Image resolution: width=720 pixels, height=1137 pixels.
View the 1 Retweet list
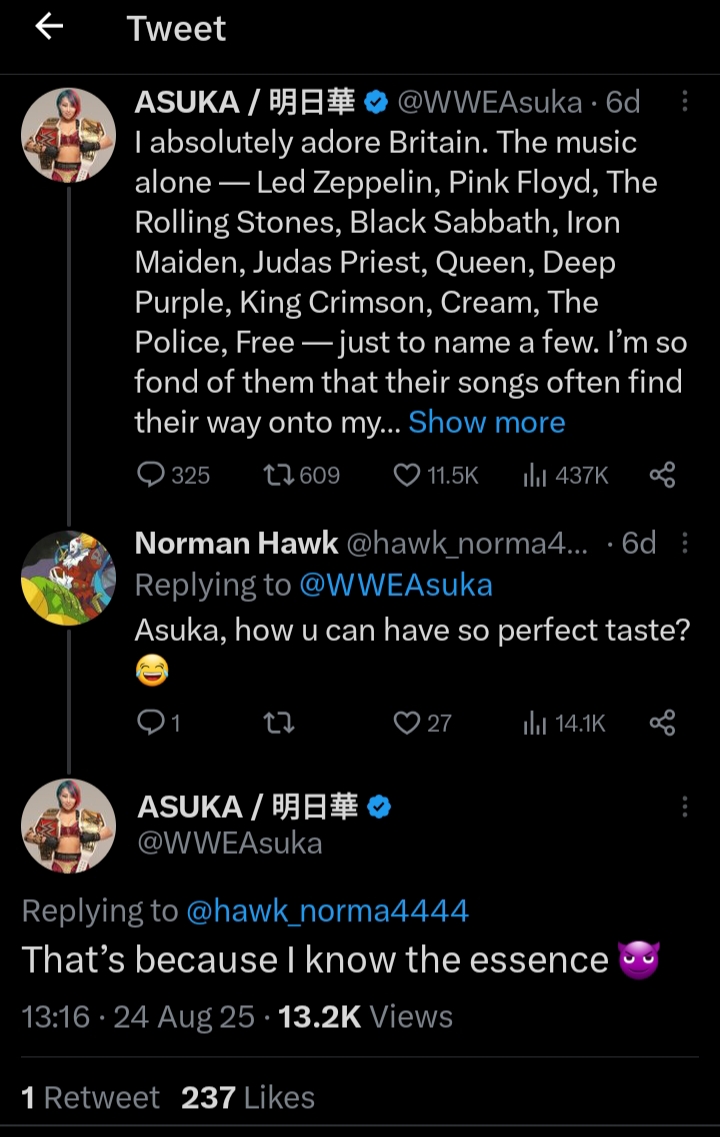(x=90, y=1097)
